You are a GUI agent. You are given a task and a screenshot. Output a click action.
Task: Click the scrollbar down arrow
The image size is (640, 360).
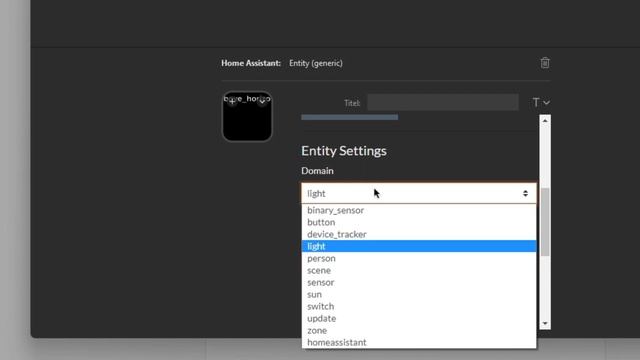[x=545, y=324]
